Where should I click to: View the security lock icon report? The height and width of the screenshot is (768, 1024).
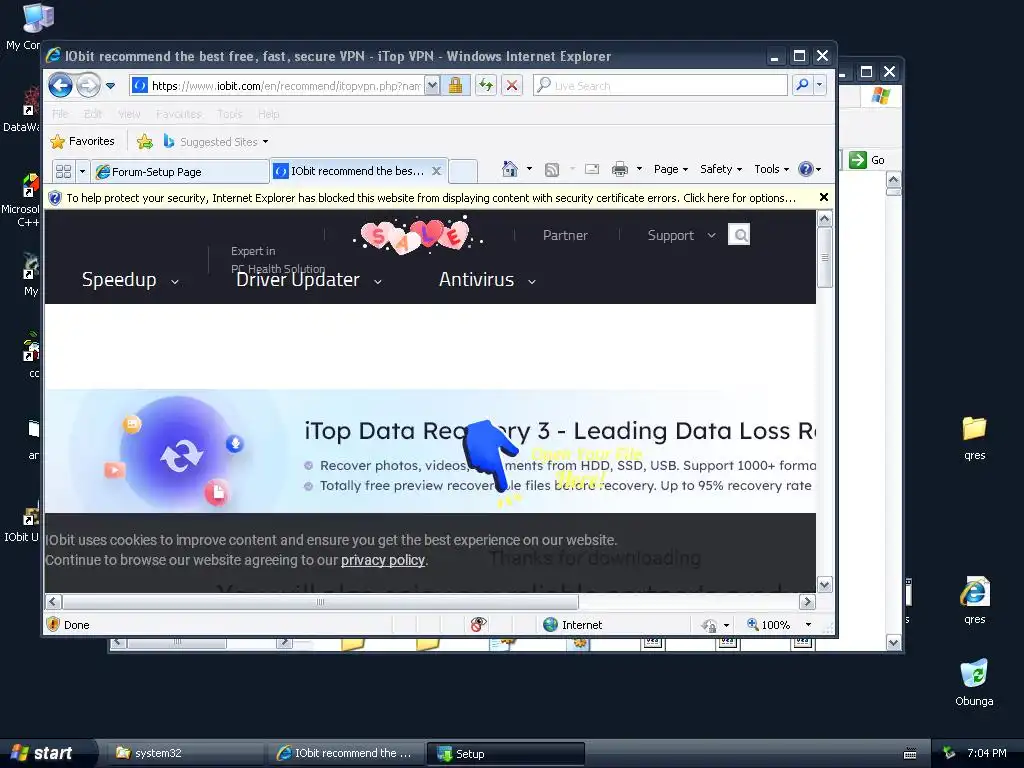(455, 86)
